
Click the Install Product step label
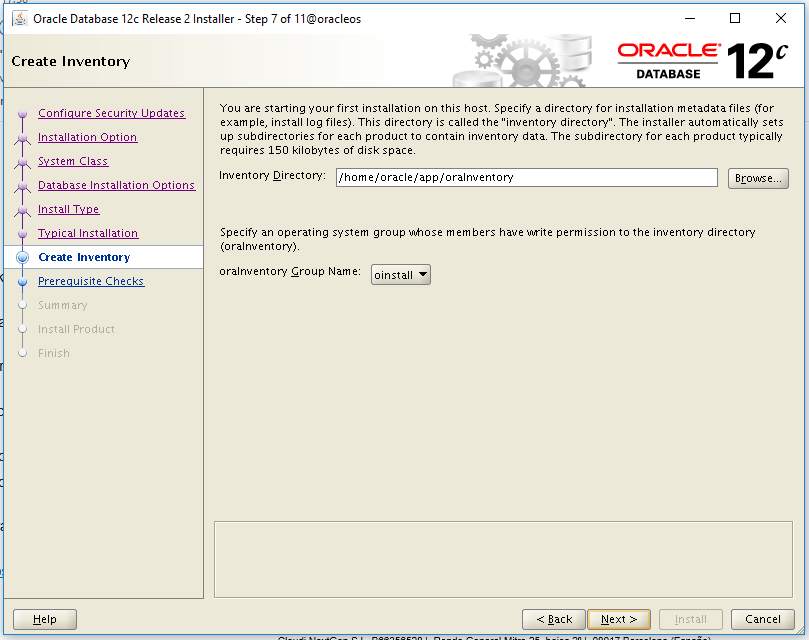point(76,329)
